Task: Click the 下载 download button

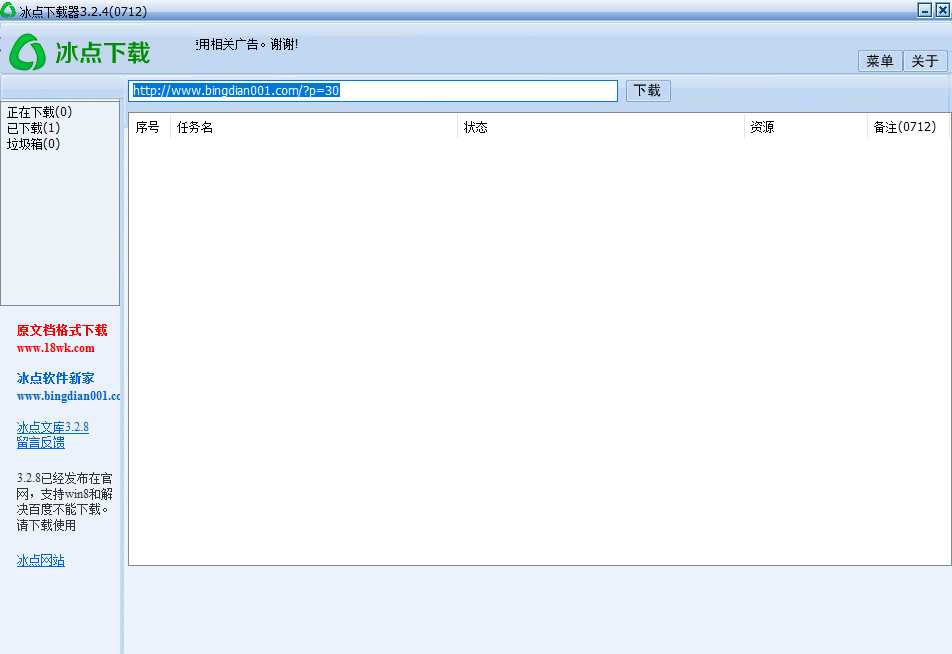Action: coord(648,90)
